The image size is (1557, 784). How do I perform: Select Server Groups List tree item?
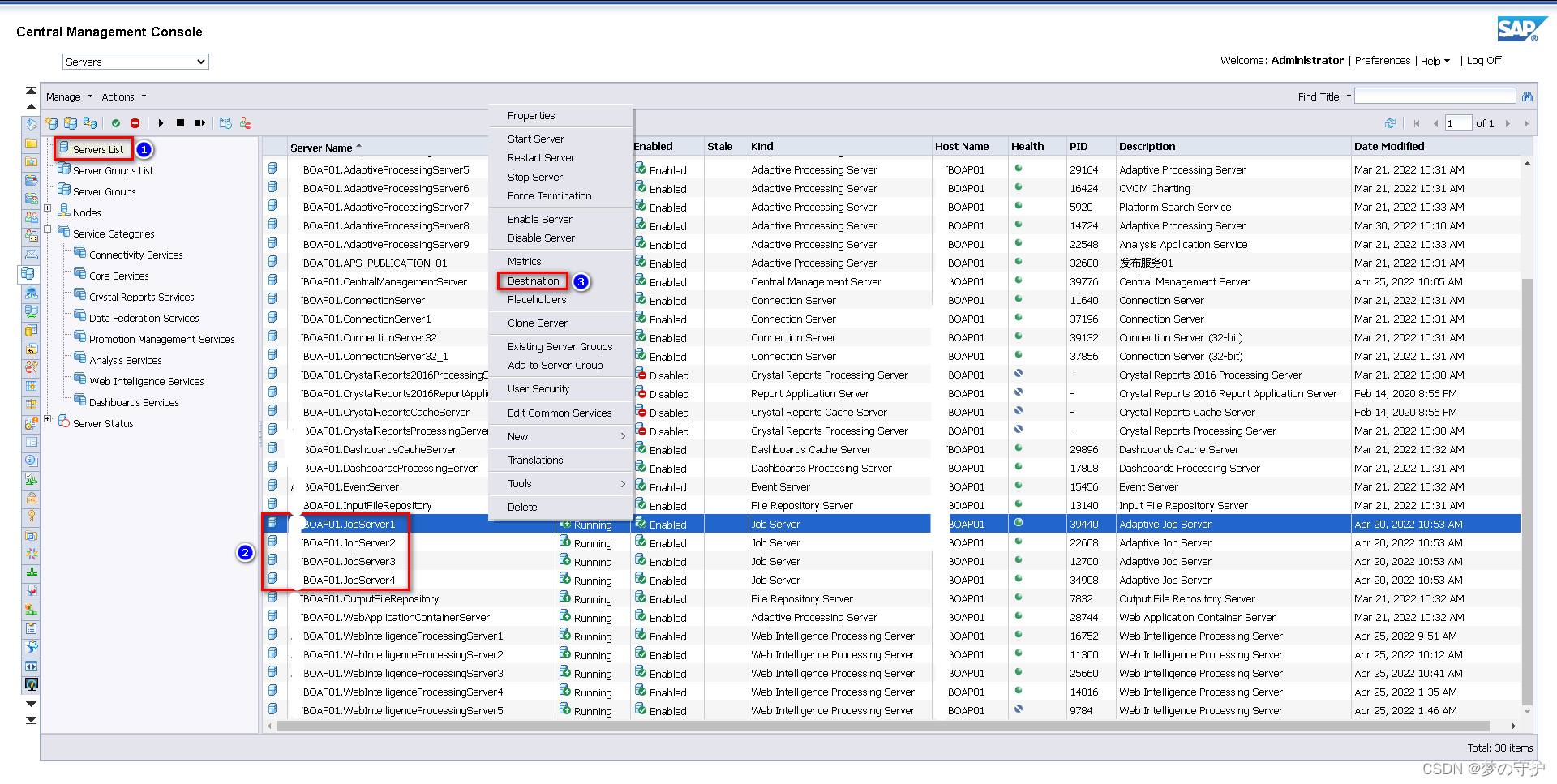[x=113, y=170]
